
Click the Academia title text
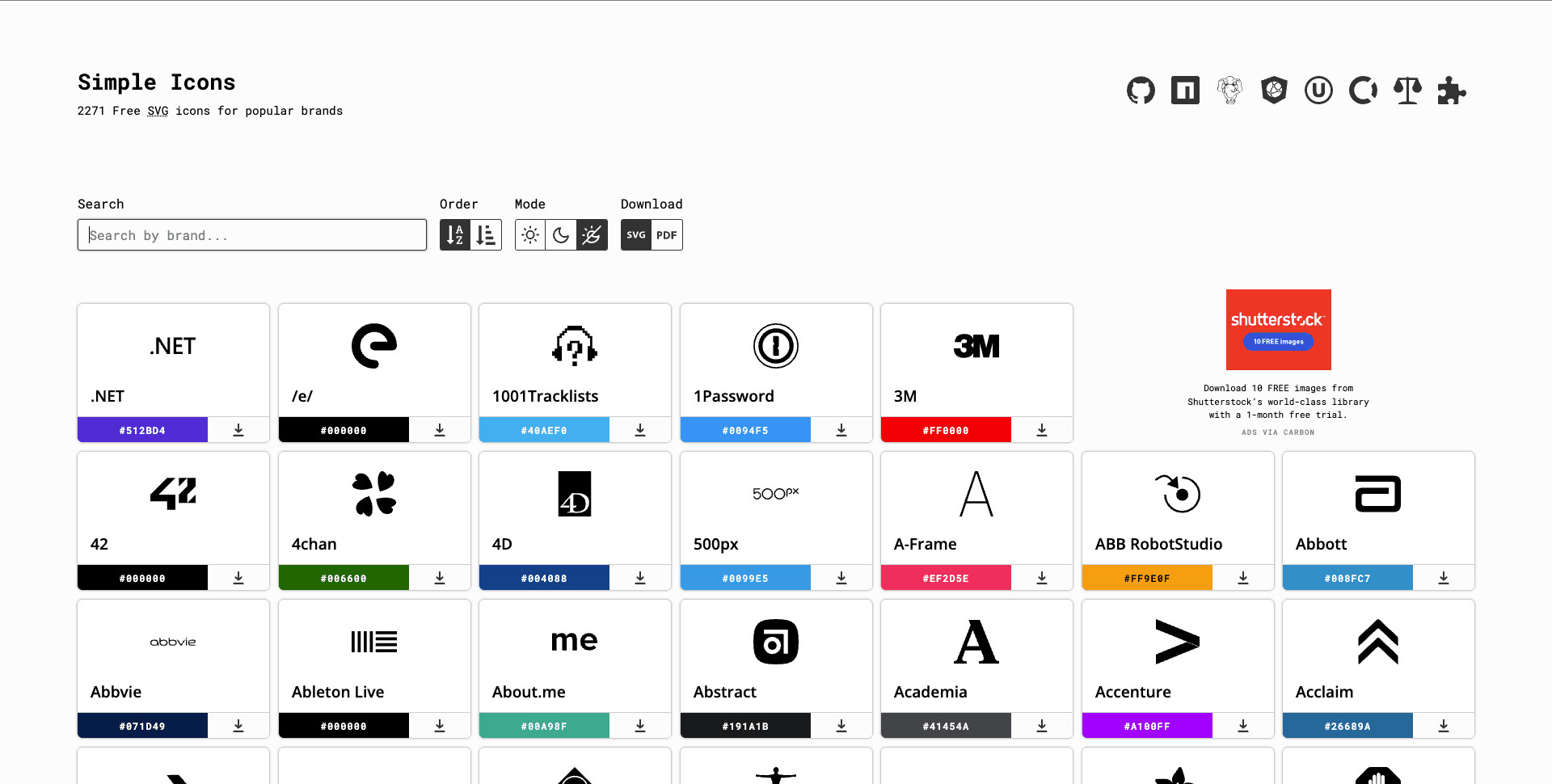point(930,692)
